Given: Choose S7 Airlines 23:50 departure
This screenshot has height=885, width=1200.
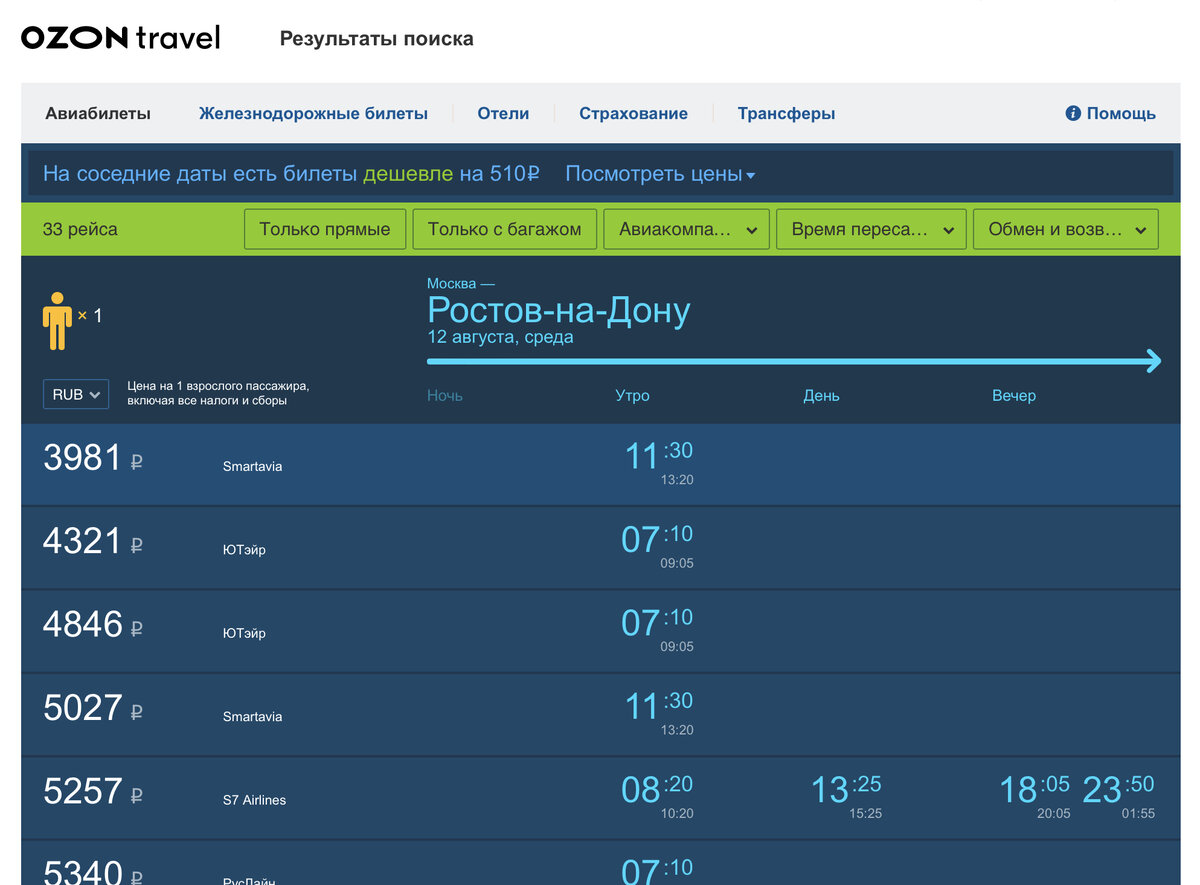Looking at the screenshot, I should point(1119,795).
